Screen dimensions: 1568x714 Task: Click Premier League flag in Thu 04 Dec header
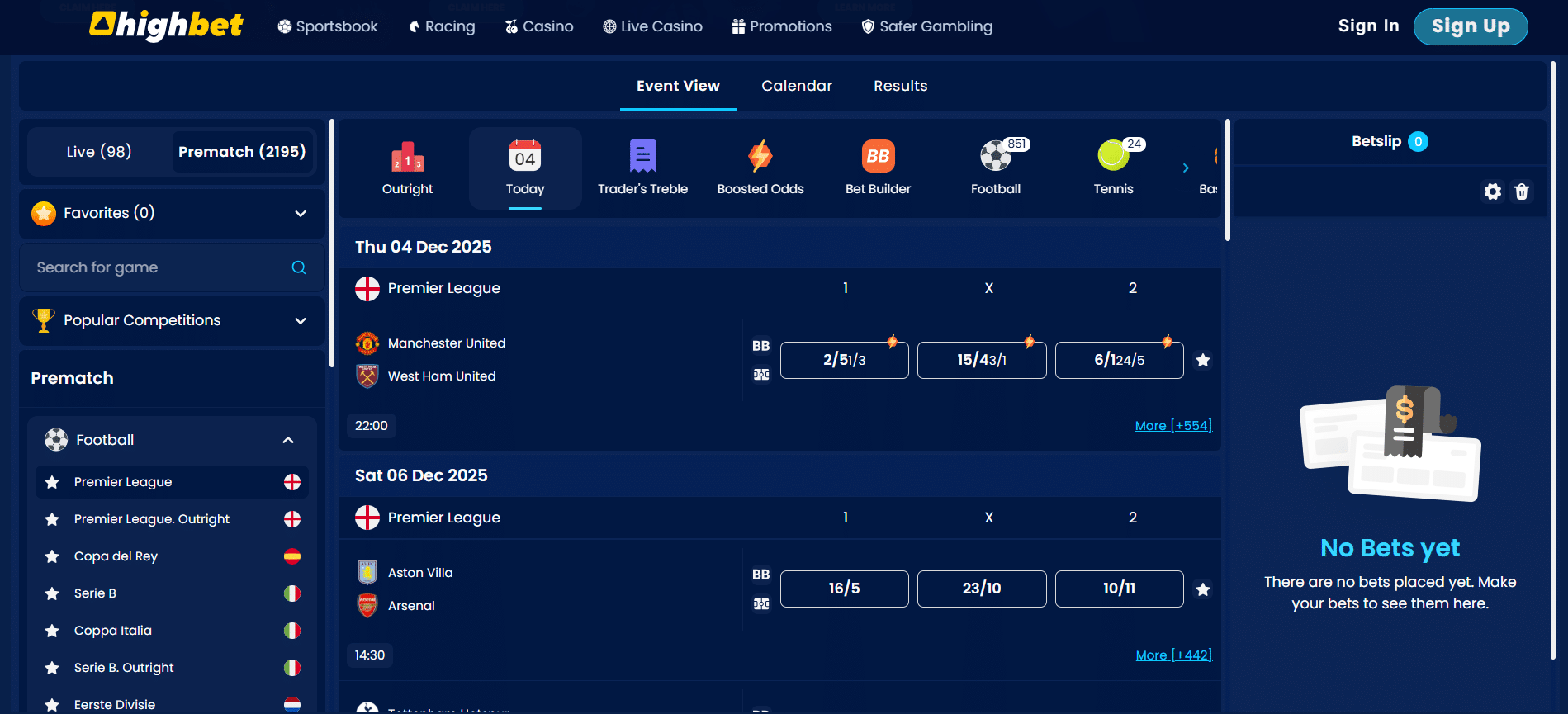367,288
